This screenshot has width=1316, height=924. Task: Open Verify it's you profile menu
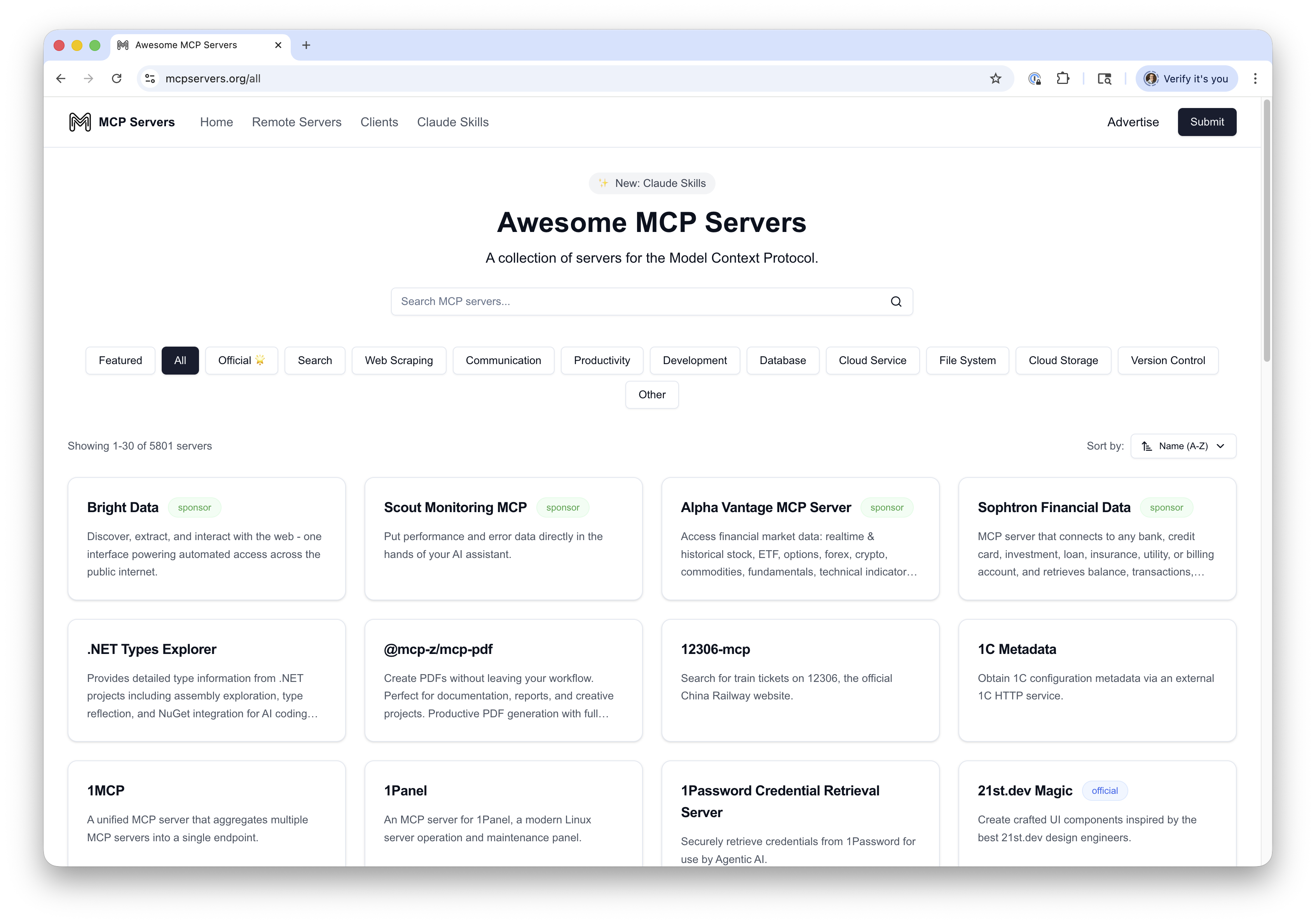point(1186,78)
